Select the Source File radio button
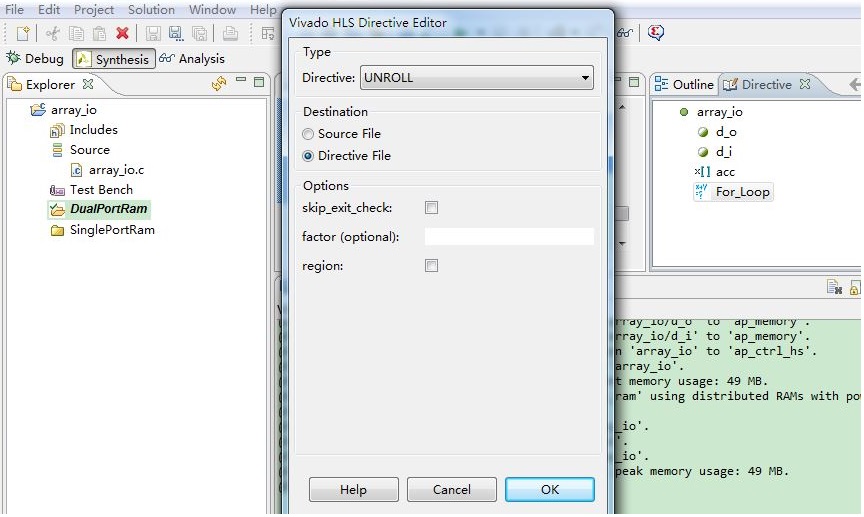The image size is (864, 517). point(308,134)
